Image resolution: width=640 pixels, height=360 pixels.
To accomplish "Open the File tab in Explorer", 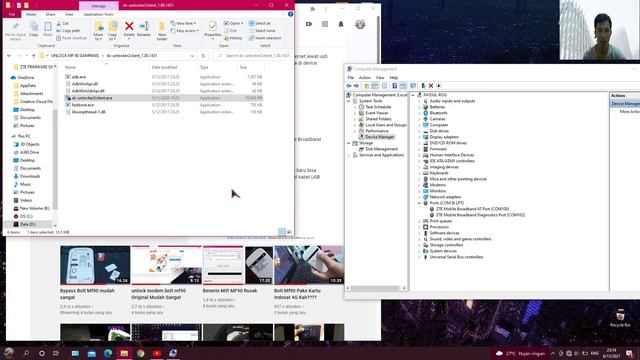I will [x=12, y=14].
